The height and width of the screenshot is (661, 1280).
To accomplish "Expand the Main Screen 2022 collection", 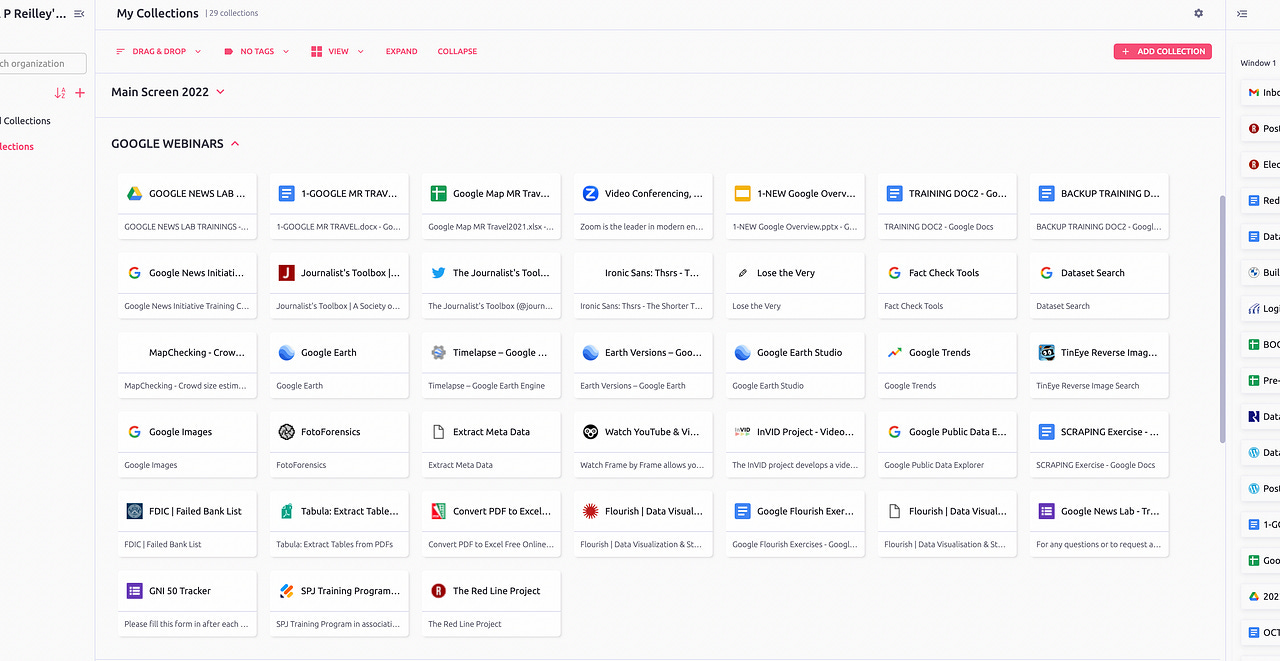I will pos(220,92).
